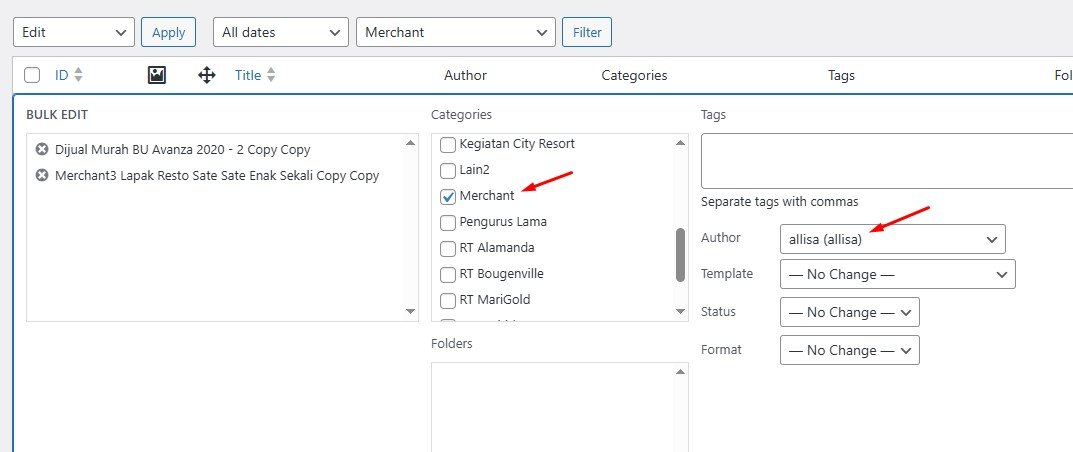Click inside the Tags text area
This screenshot has height=452, width=1073.
coord(885,160)
